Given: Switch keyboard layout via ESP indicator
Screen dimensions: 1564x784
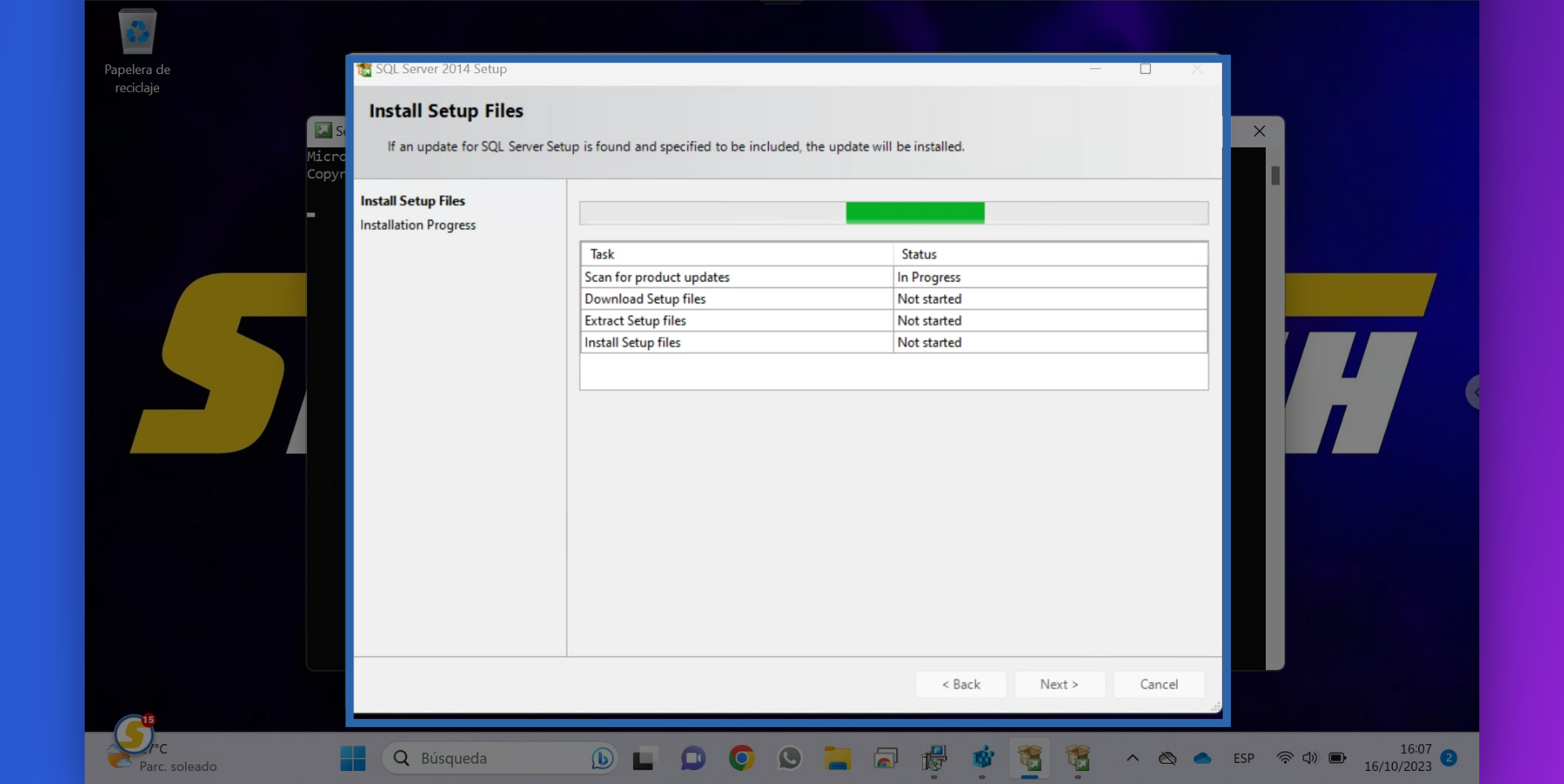Looking at the screenshot, I should coord(1244,758).
